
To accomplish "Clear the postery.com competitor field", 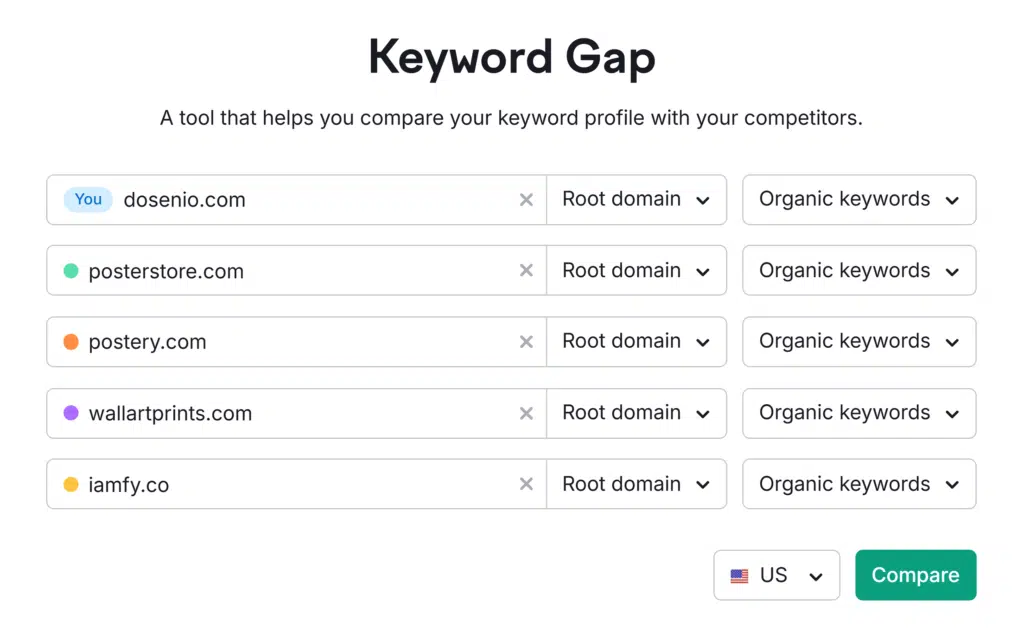I will 526,342.
